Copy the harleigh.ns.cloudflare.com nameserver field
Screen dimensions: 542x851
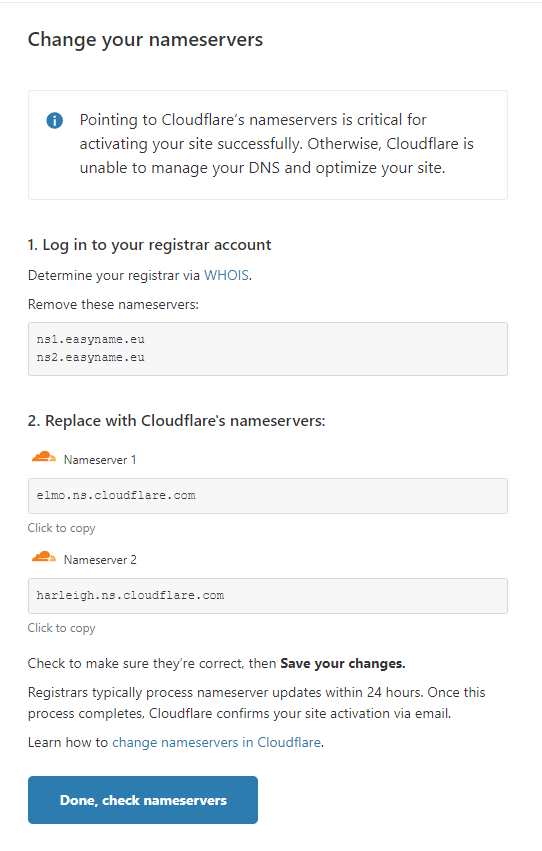(x=268, y=595)
